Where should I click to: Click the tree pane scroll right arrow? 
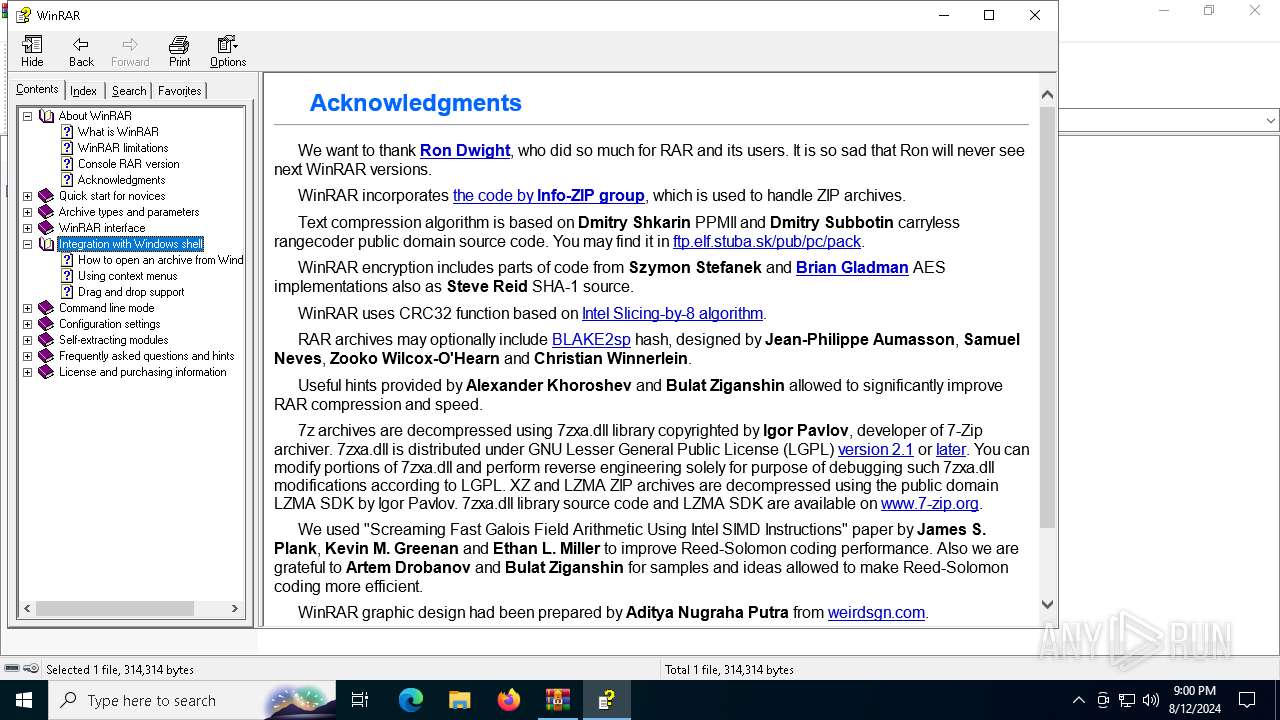point(235,608)
